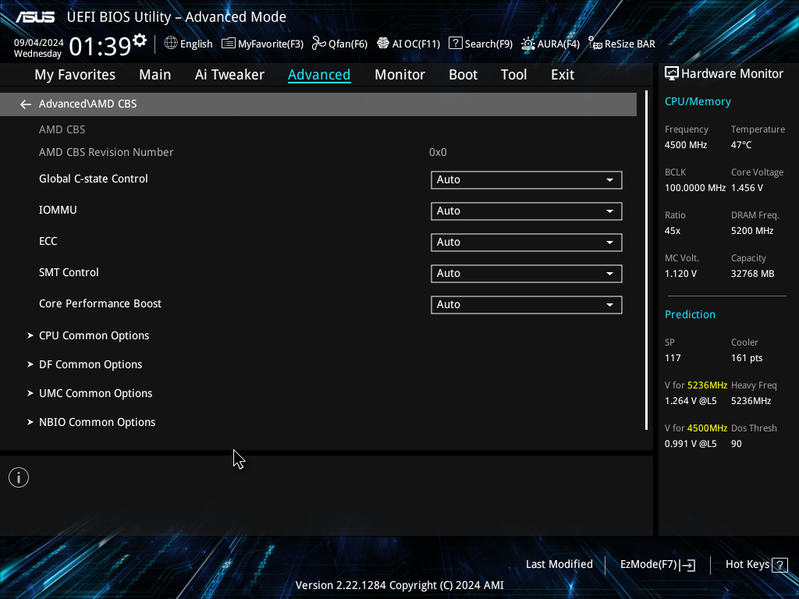The width and height of the screenshot is (799, 599).
Task: Open the SMT Control dropdown
Action: [x=526, y=274]
